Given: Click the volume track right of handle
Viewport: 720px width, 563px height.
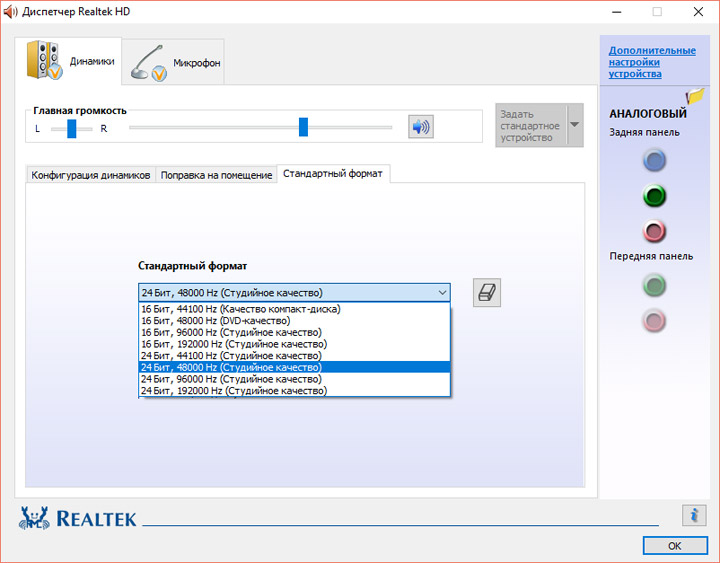Looking at the screenshot, I should click(x=350, y=127).
